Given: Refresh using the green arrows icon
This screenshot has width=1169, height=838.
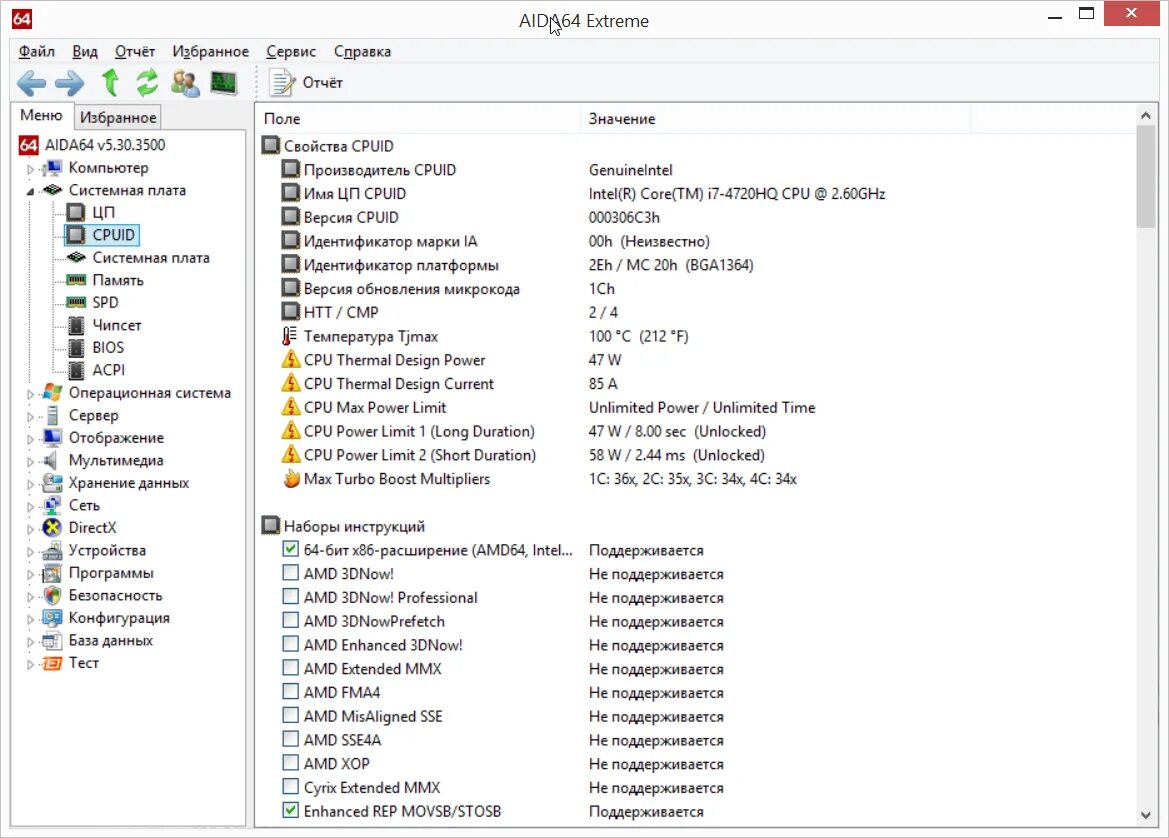Looking at the screenshot, I should pyautogui.click(x=147, y=82).
